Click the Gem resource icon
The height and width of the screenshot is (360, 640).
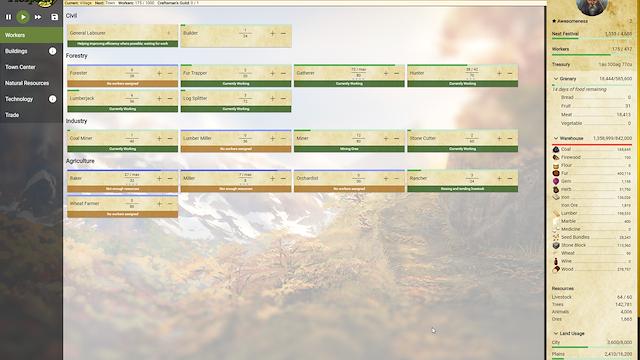click(556, 181)
